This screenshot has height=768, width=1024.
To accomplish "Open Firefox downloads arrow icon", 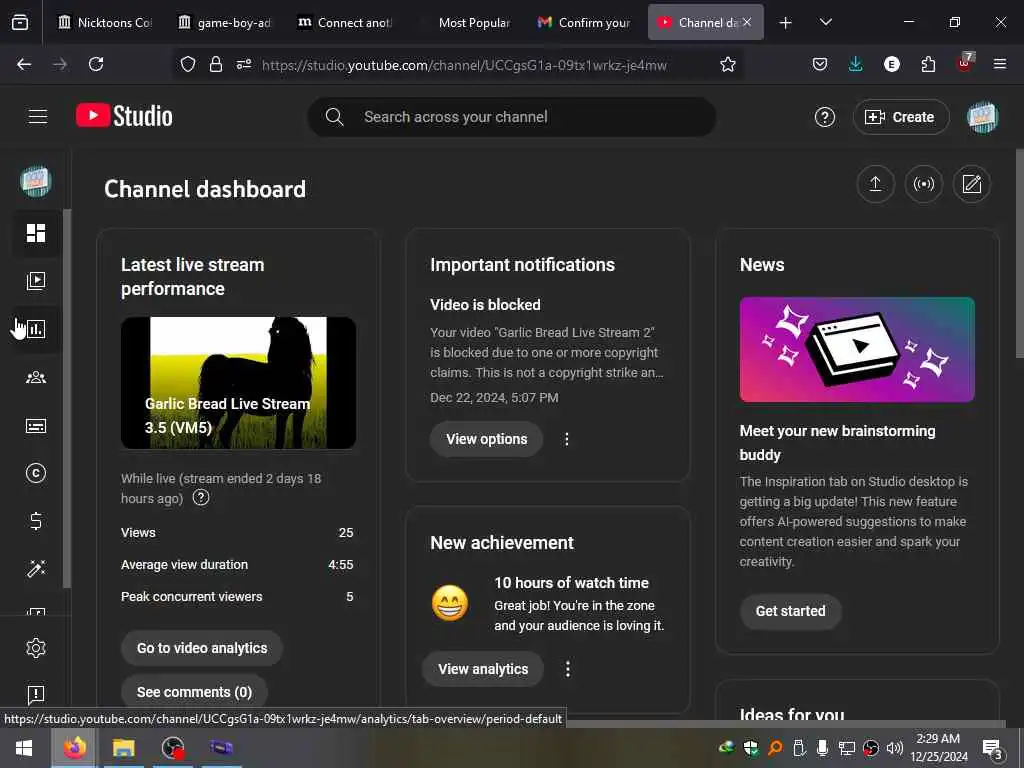I will [856, 64].
